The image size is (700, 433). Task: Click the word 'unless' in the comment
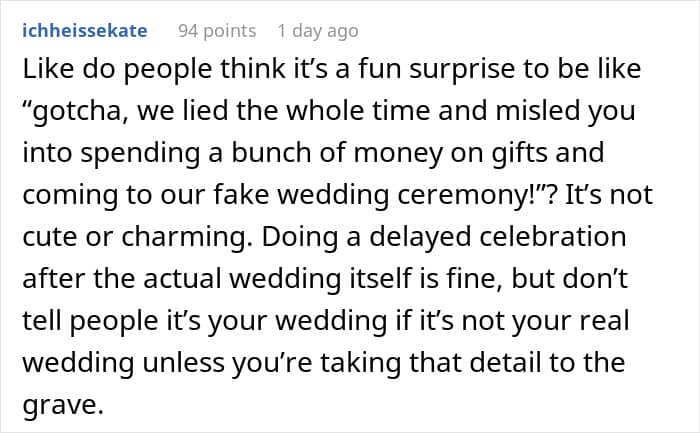coord(183,362)
